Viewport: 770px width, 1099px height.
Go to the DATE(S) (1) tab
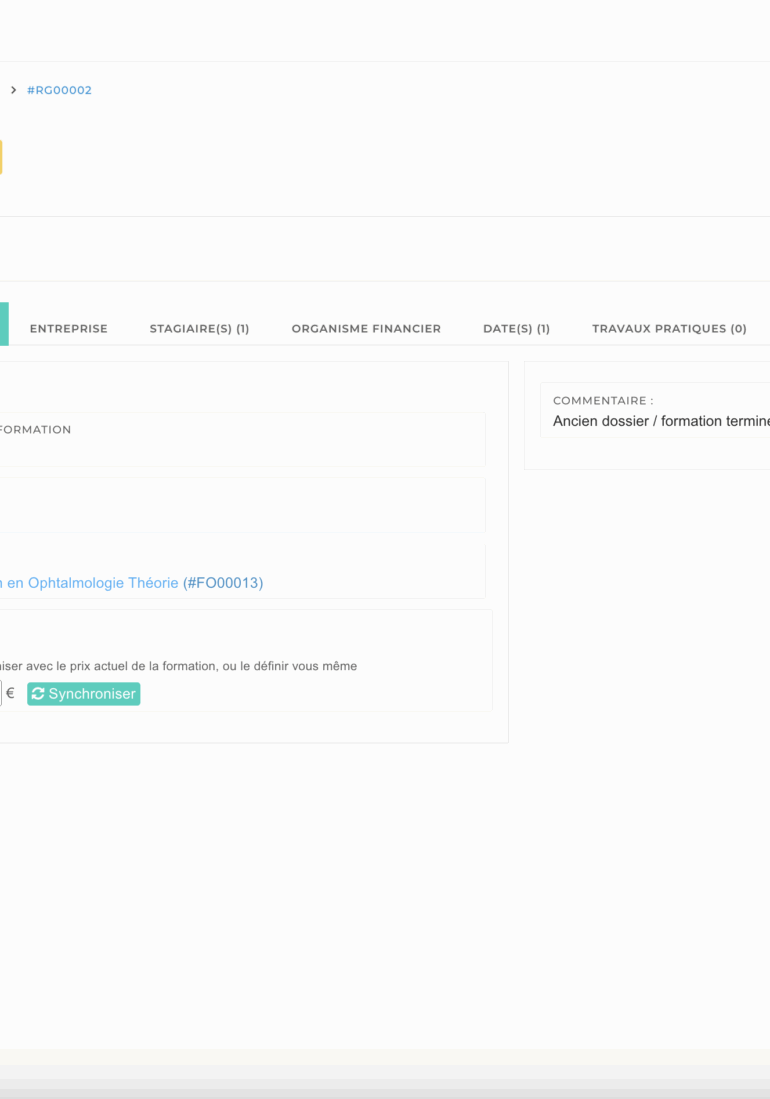coord(516,329)
